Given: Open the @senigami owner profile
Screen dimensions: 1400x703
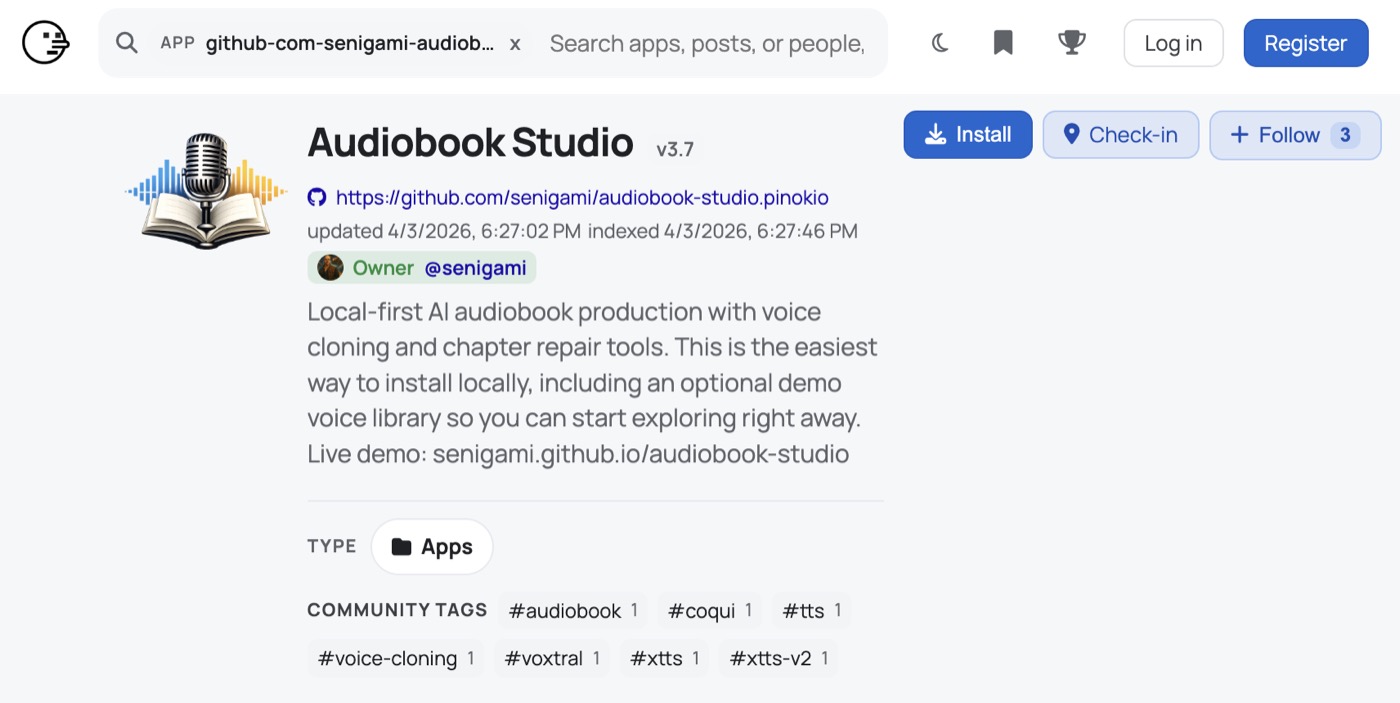Looking at the screenshot, I should pyautogui.click(x=475, y=267).
